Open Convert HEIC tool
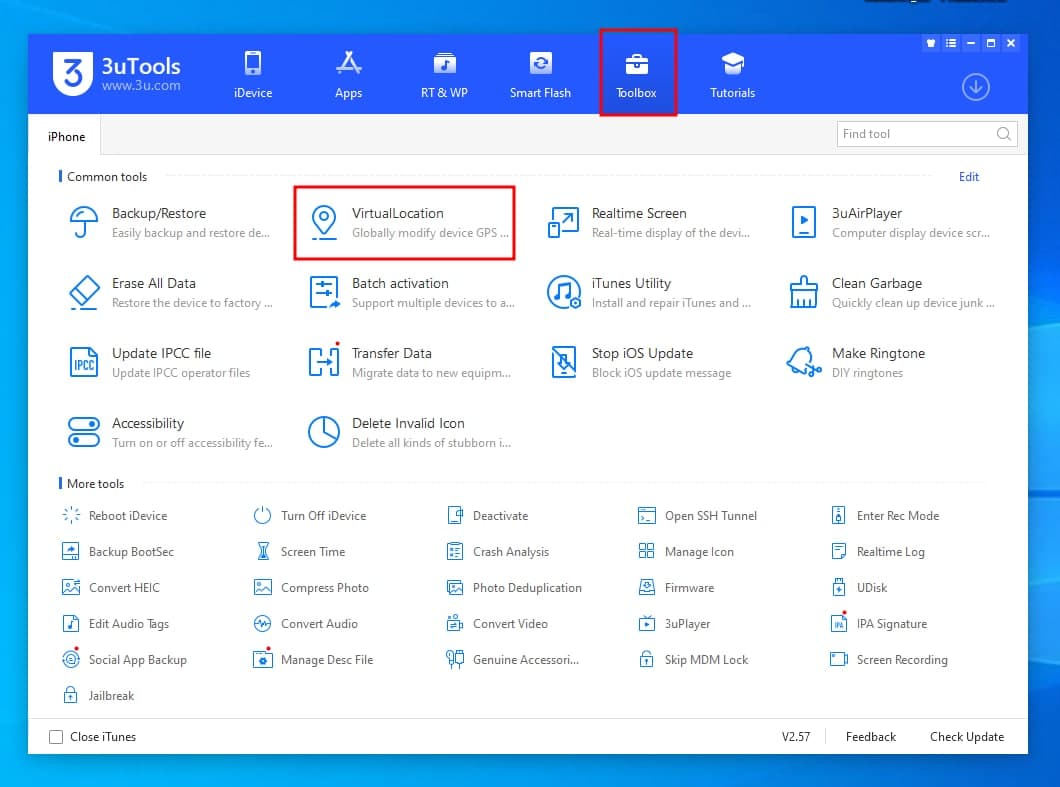The width and height of the screenshot is (1060, 787). tap(111, 588)
